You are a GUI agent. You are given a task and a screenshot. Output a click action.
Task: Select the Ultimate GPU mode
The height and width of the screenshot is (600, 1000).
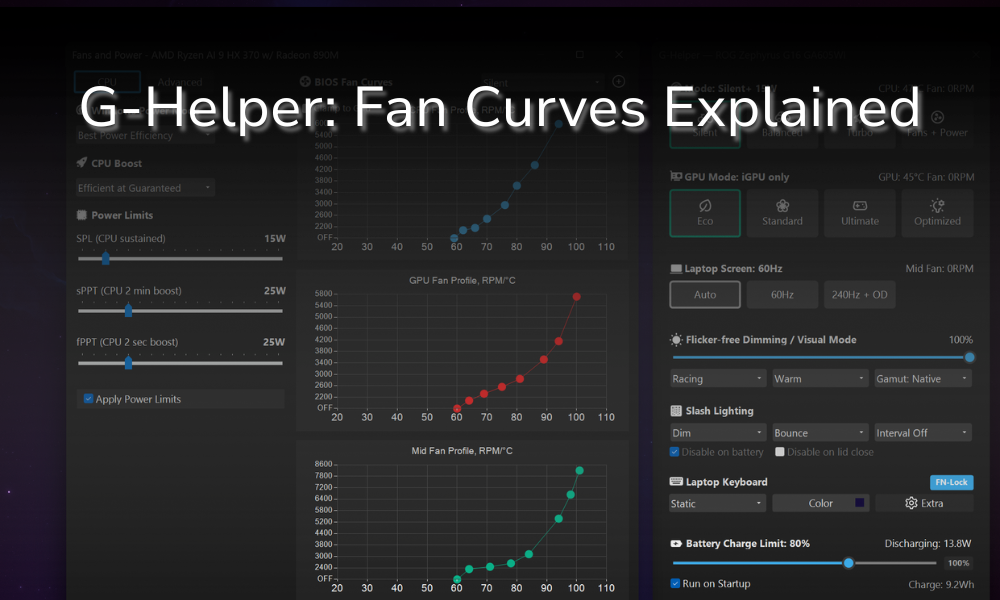pyautogui.click(x=860, y=213)
